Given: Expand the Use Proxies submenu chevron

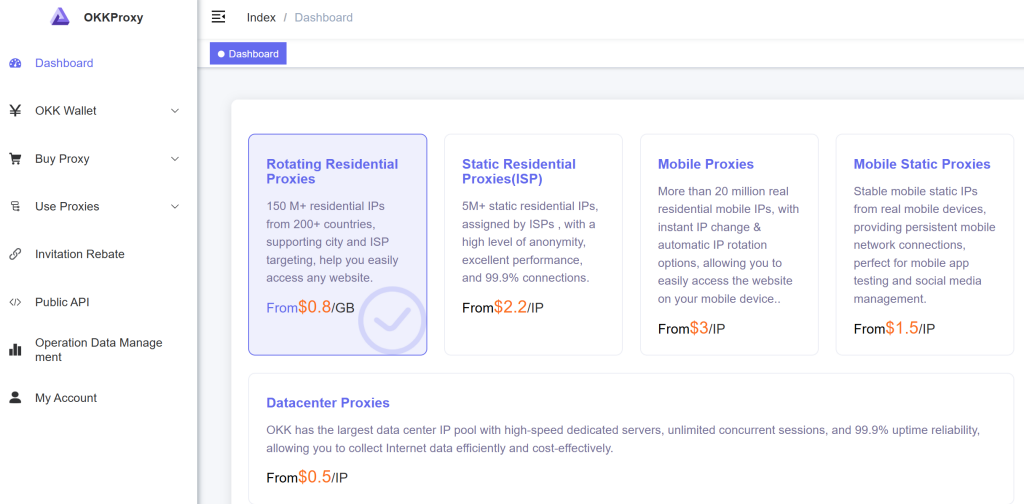Looking at the screenshot, I should click(175, 207).
